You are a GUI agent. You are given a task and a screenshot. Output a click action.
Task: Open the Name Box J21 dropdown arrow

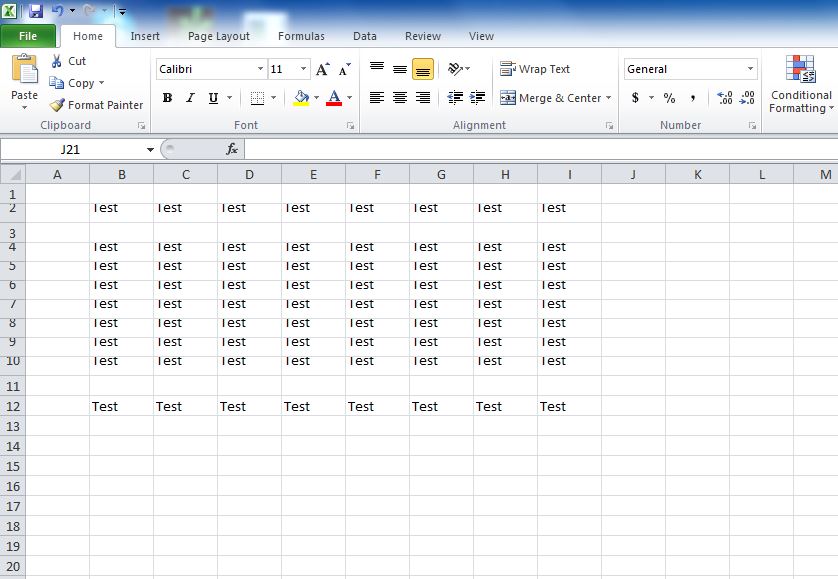coord(150,149)
